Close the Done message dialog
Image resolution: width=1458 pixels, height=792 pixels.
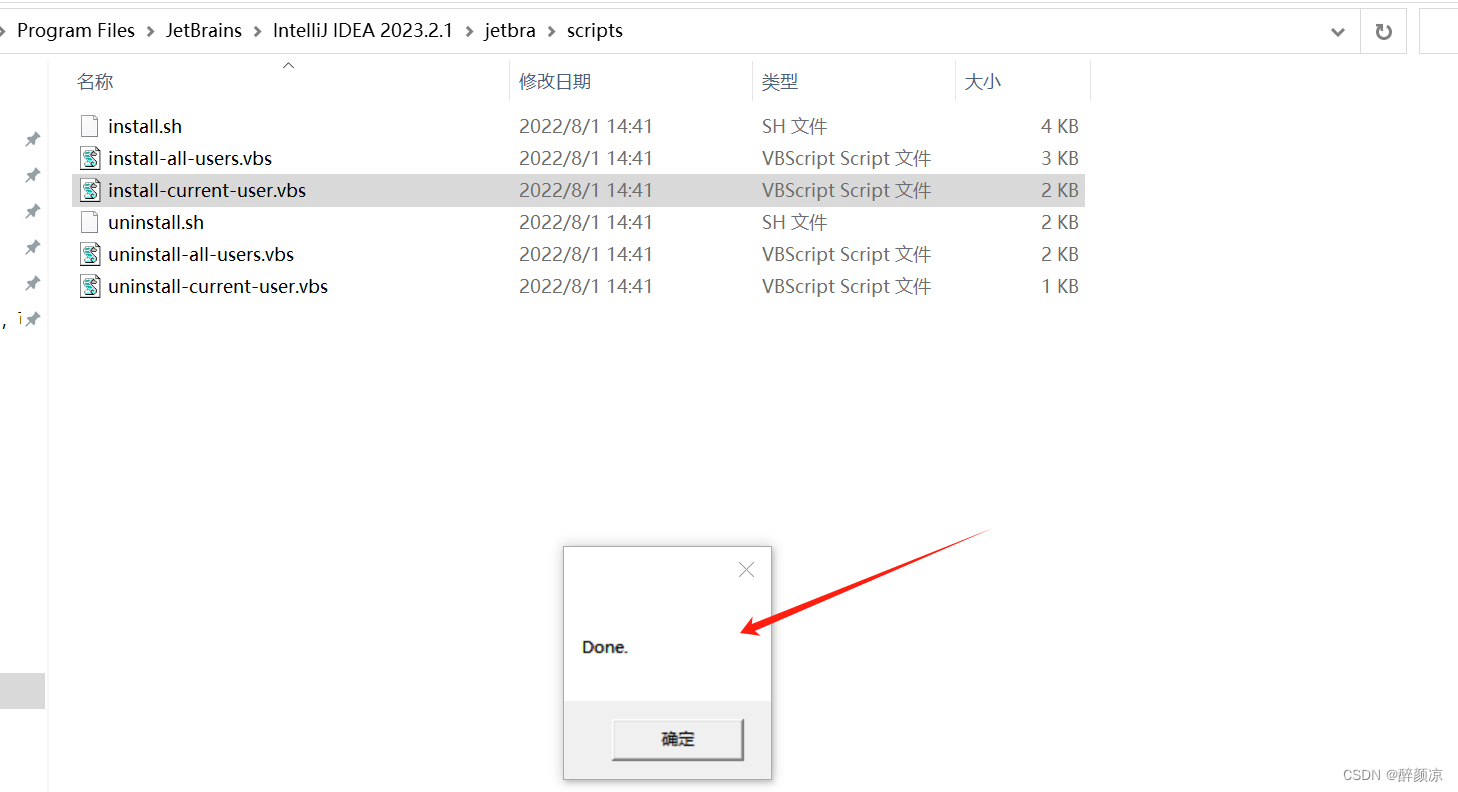[x=746, y=570]
